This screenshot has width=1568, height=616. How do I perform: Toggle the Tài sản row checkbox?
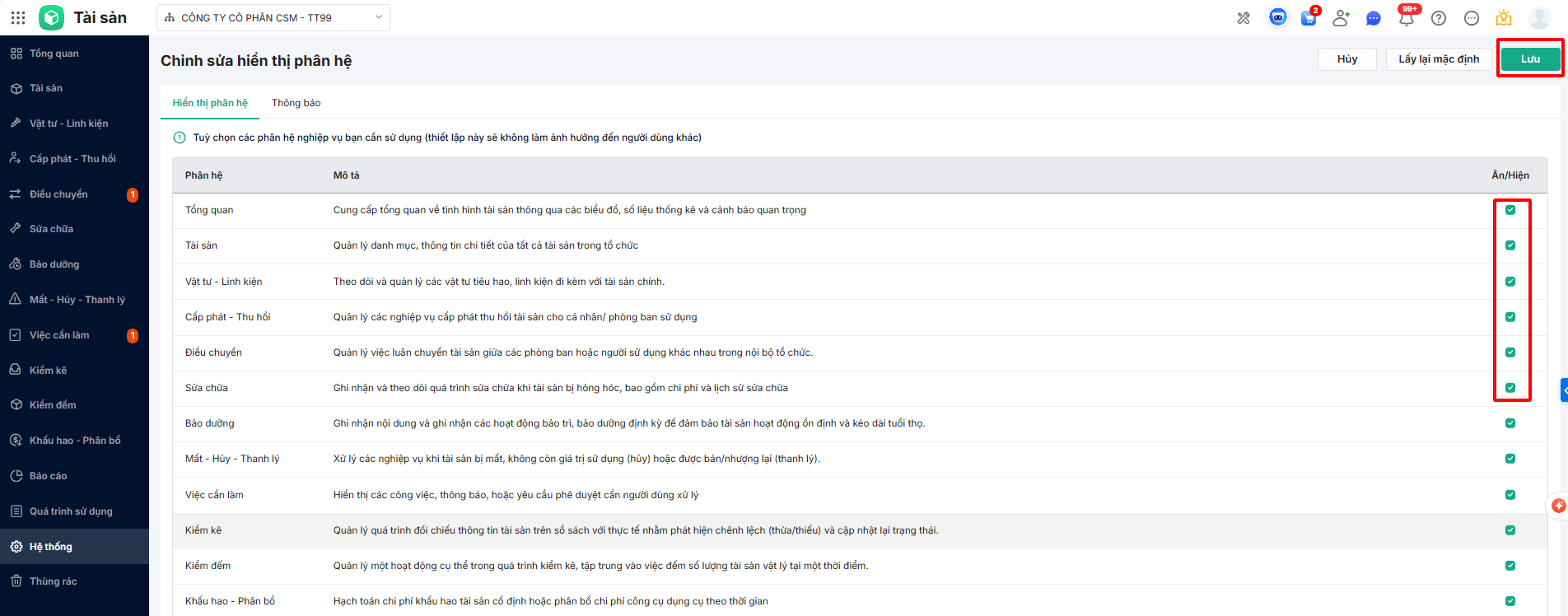tap(1510, 245)
